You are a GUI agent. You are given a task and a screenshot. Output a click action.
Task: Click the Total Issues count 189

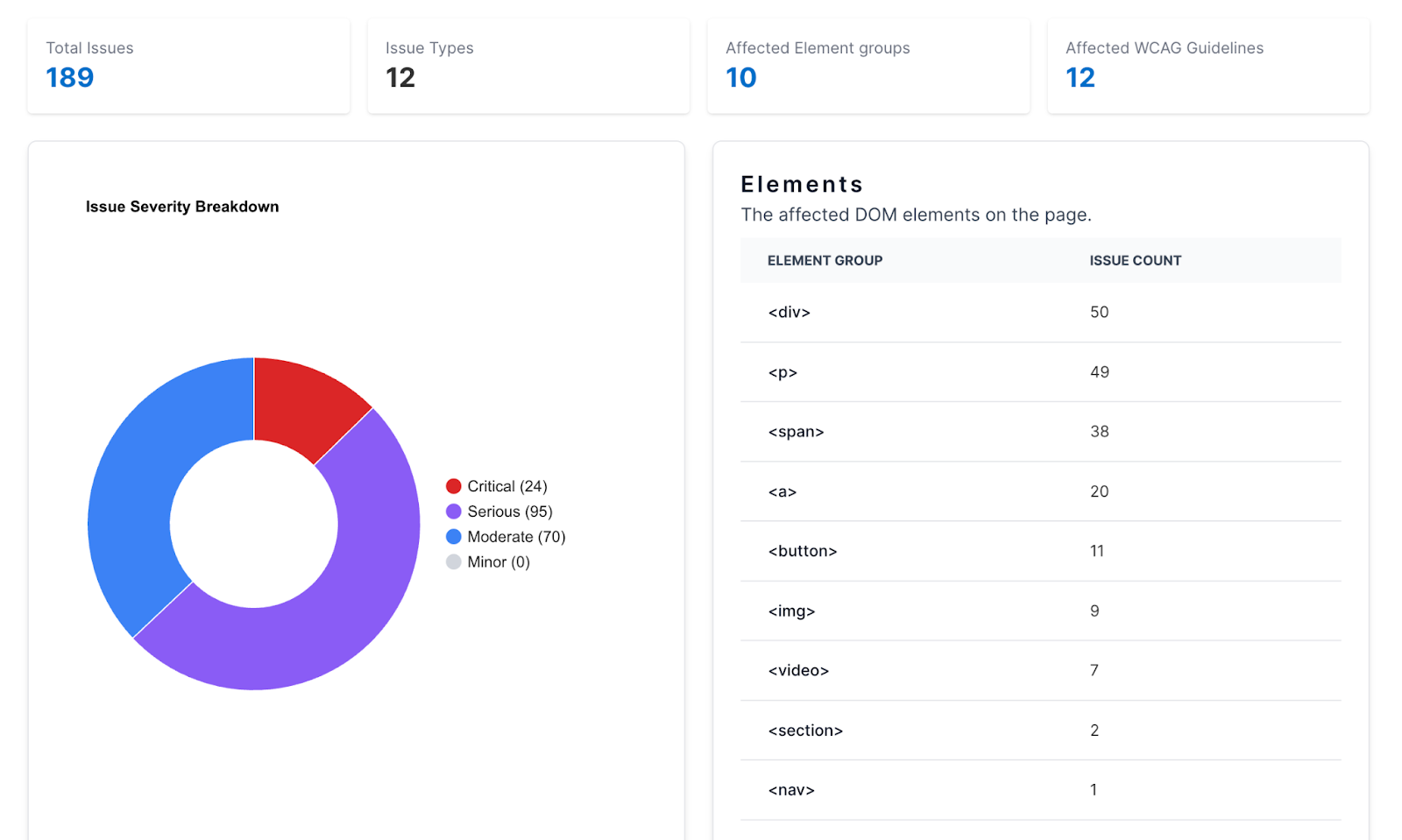[x=70, y=78]
